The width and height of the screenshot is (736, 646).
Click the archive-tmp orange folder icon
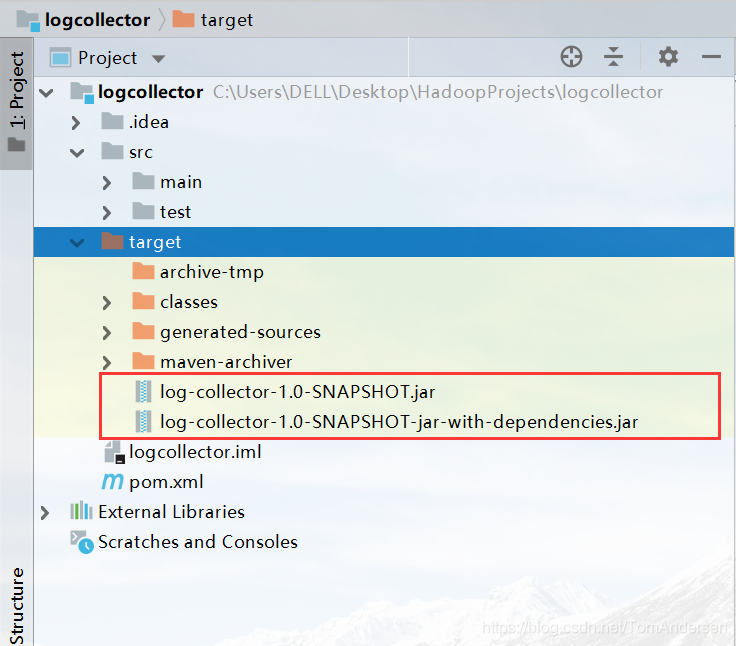tap(143, 271)
